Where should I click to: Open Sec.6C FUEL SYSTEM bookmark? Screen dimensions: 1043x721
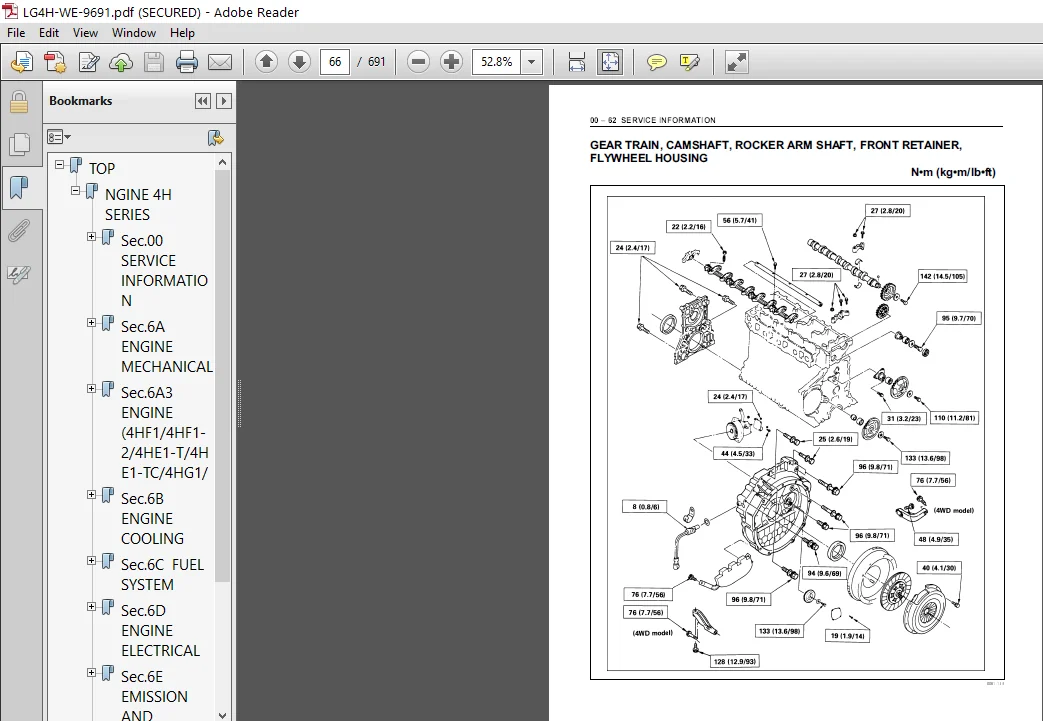(x=162, y=575)
